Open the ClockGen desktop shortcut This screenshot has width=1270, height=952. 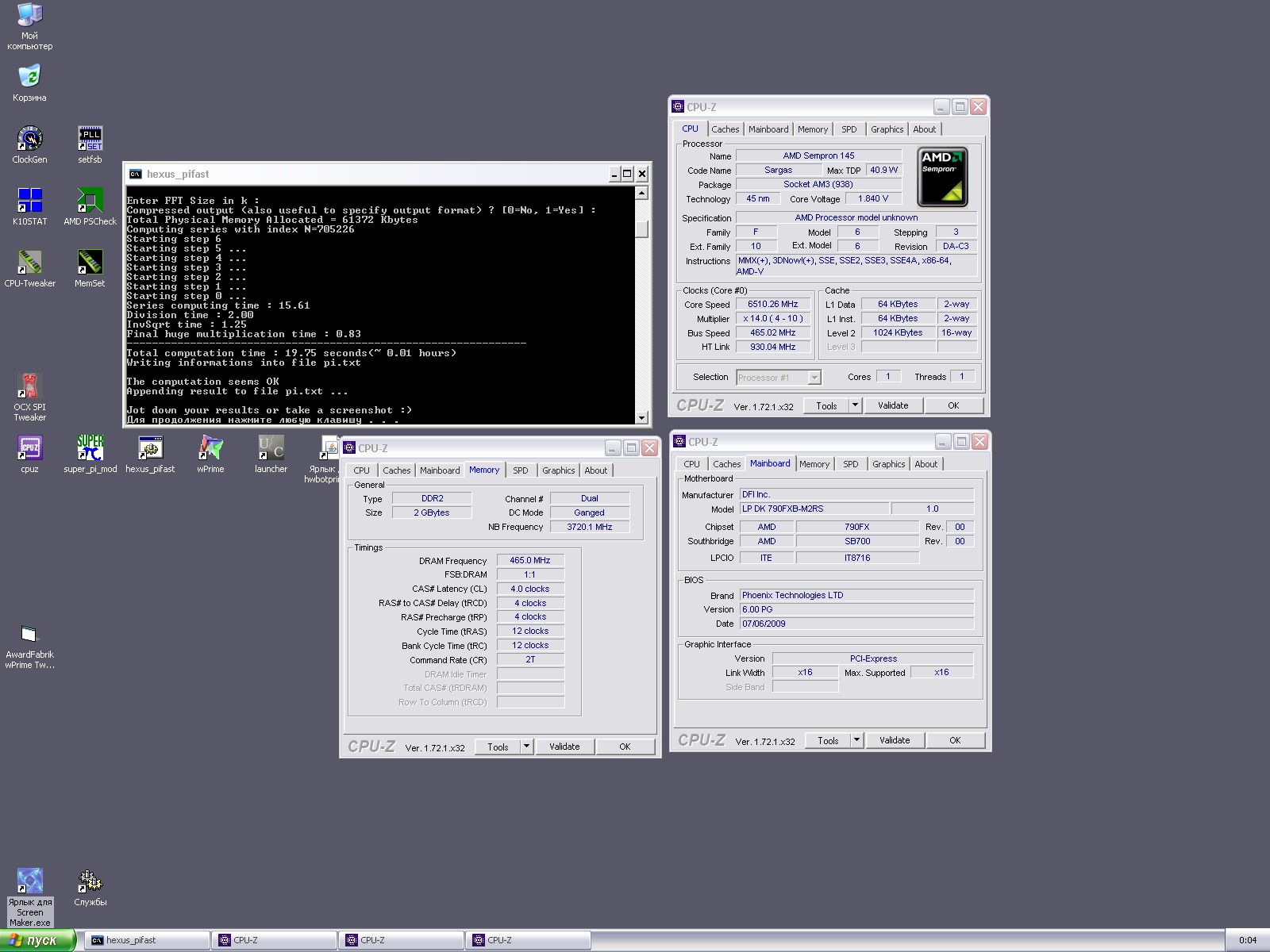29,139
